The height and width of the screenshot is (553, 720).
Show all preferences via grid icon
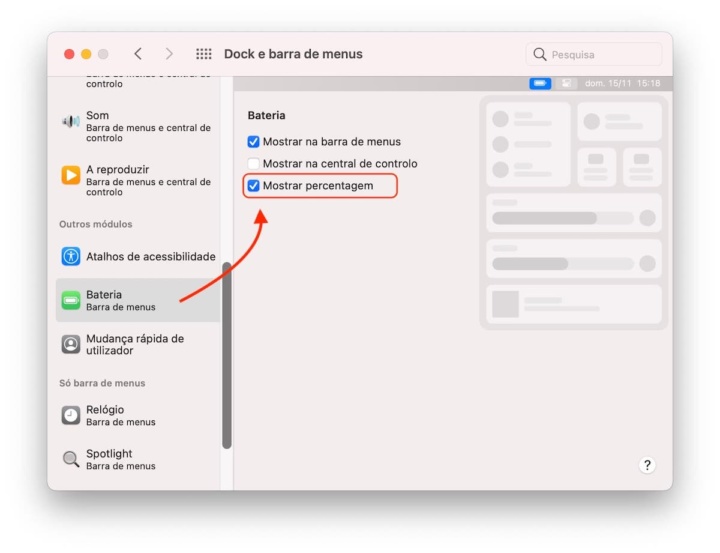coord(204,54)
